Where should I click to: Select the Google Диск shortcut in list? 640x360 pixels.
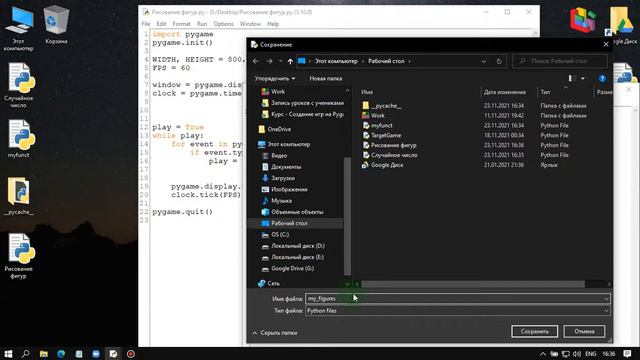click(387, 165)
